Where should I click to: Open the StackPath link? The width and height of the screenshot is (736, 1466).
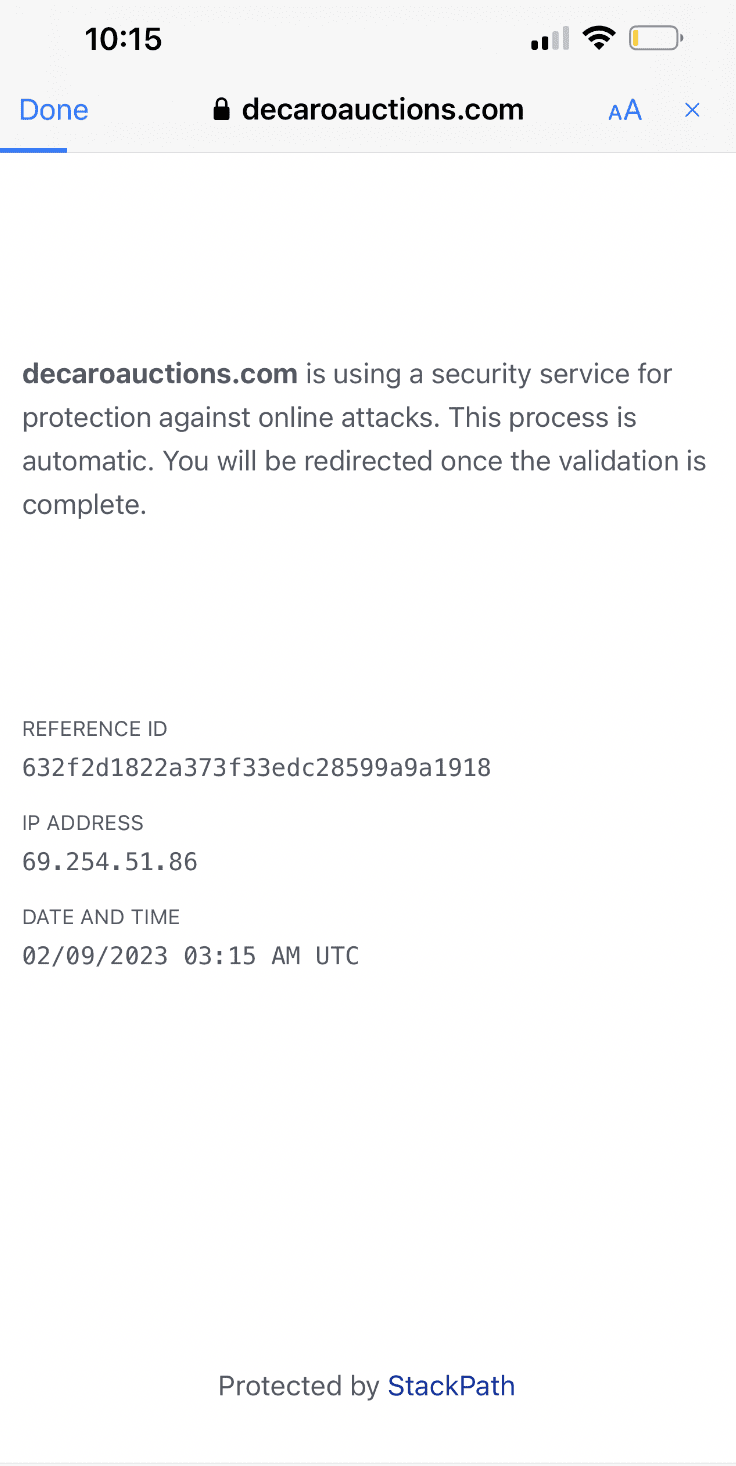coord(451,1386)
